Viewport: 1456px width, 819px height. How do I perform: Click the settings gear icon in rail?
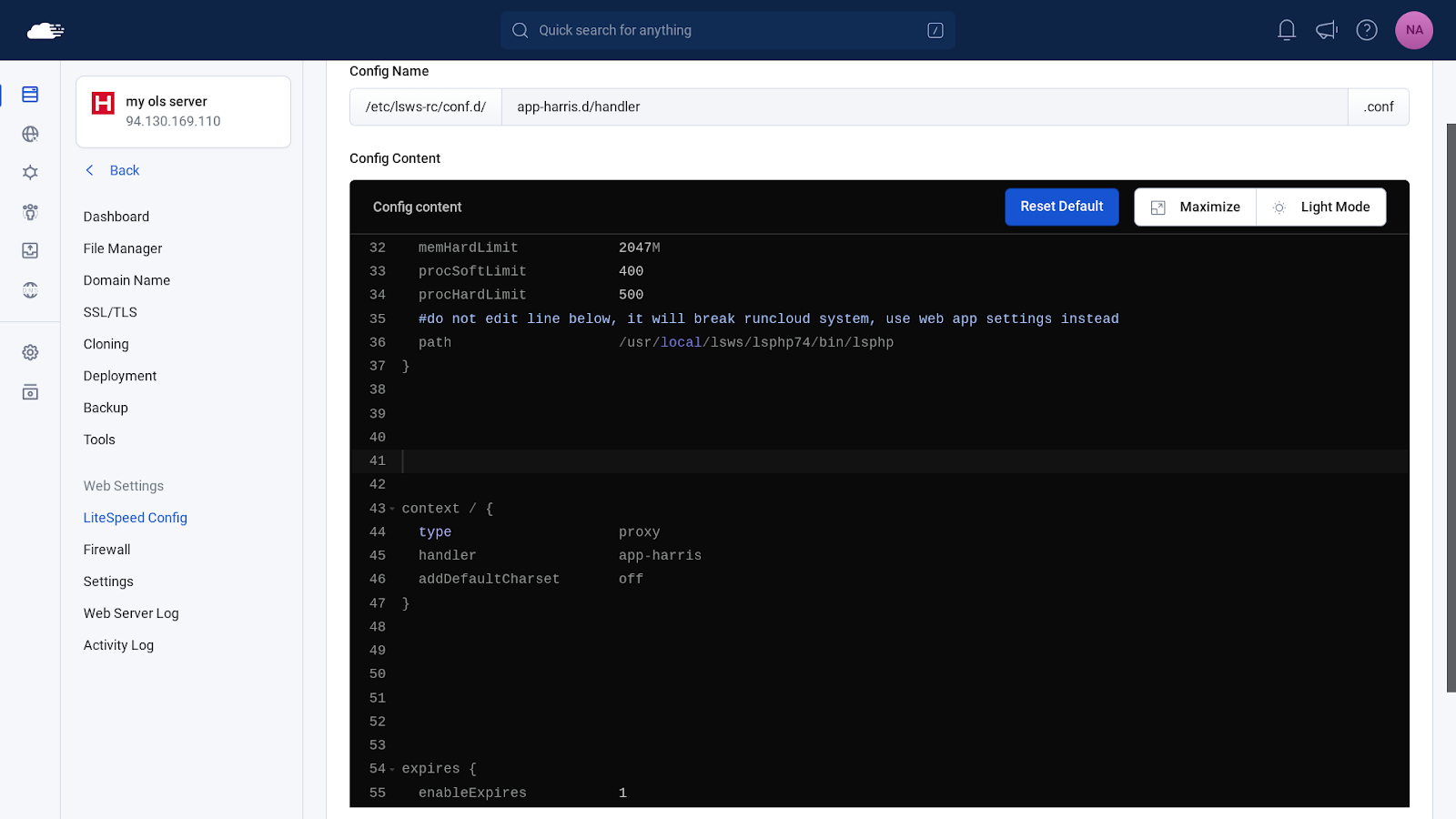click(x=30, y=352)
